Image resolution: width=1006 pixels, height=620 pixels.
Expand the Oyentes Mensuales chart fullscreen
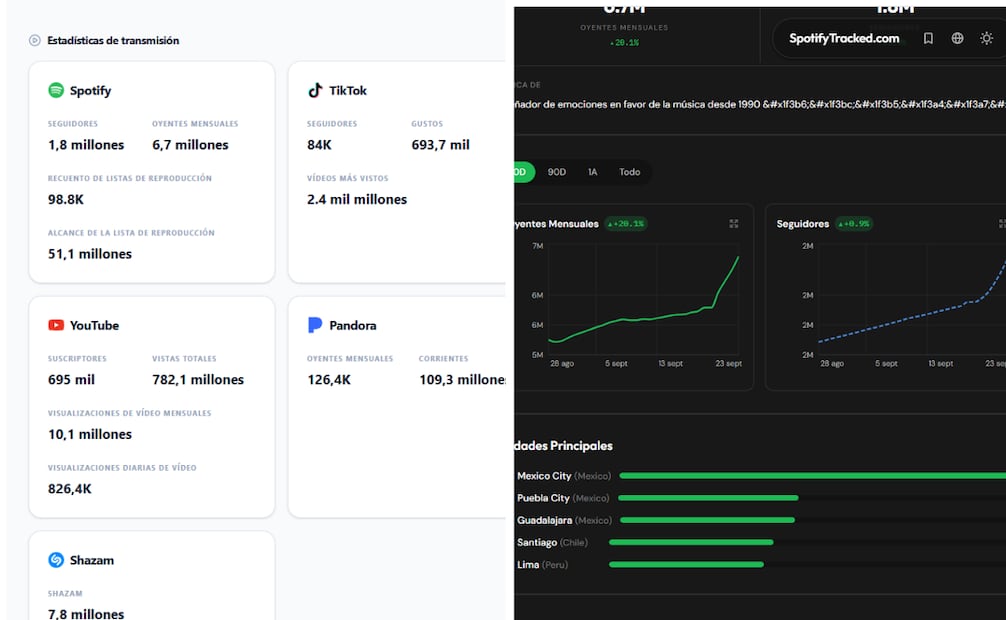(x=734, y=223)
